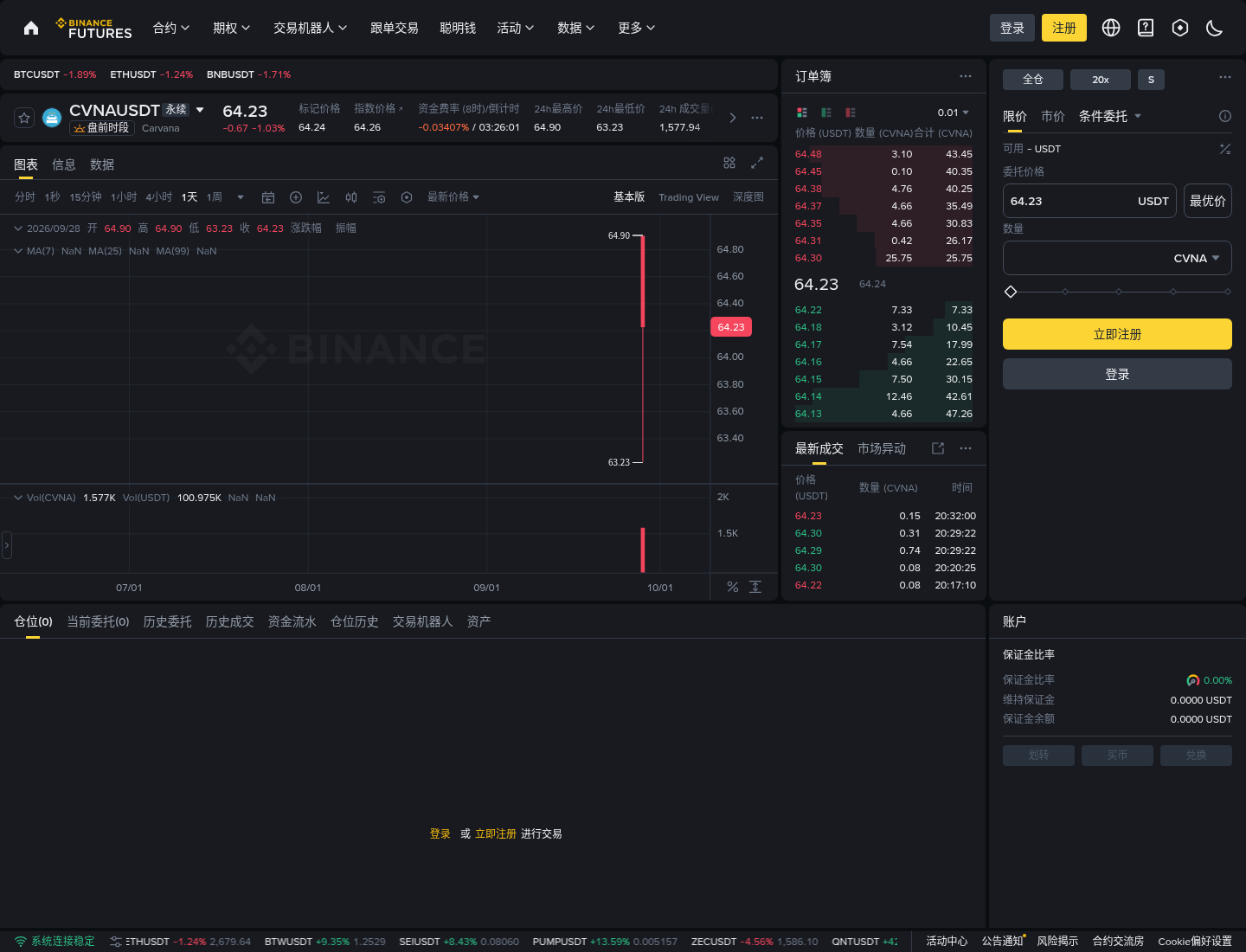This screenshot has height=952, width=1246.
Task: Click the 立即注册 link in positions panel
Action: tap(496, 833)
